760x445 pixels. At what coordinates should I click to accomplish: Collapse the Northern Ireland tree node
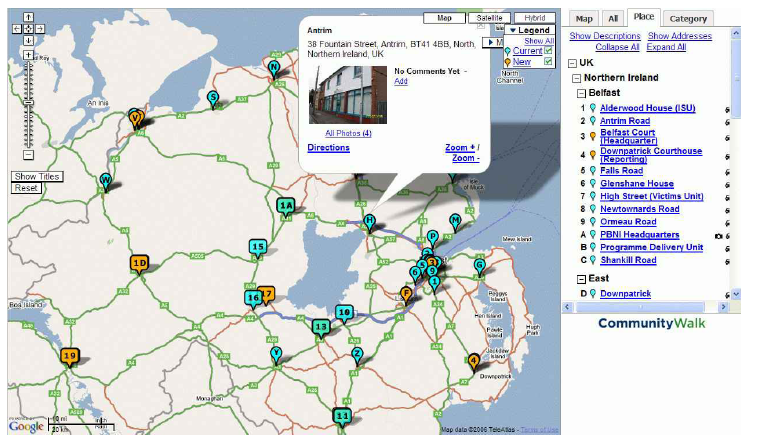(577, 77)
